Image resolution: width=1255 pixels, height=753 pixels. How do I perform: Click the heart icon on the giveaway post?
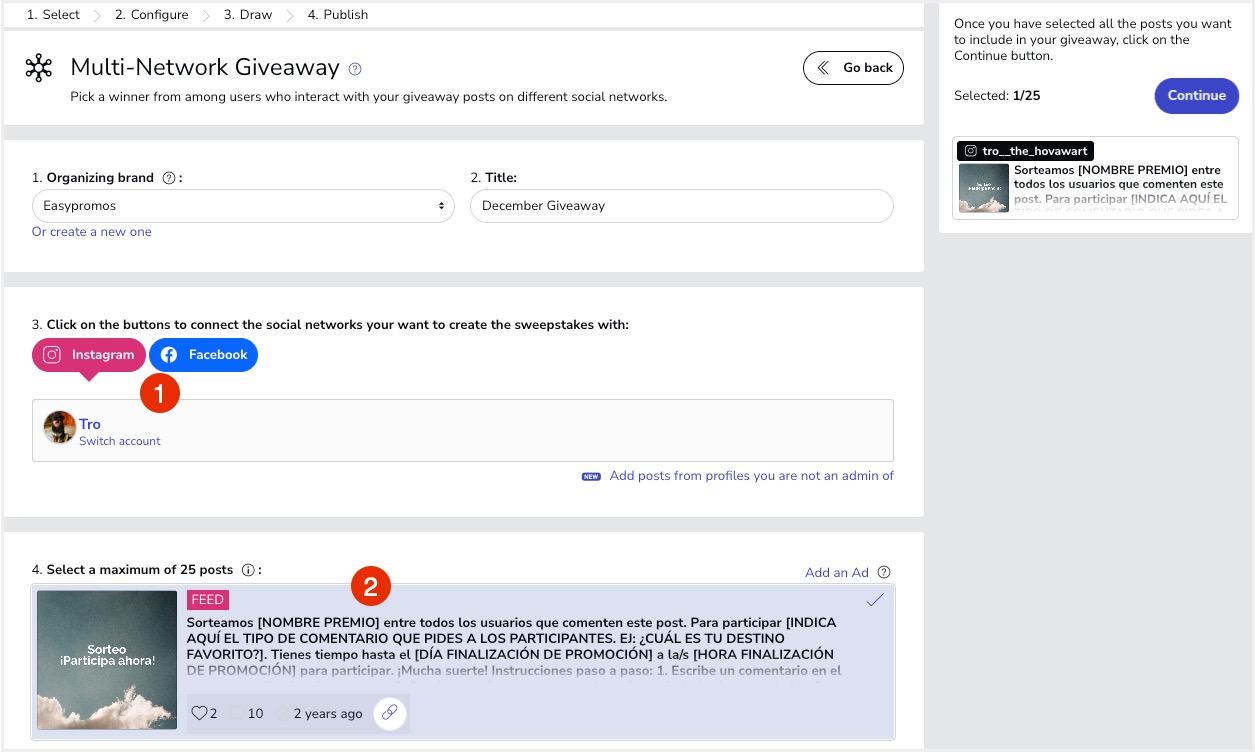click(200, 712)
